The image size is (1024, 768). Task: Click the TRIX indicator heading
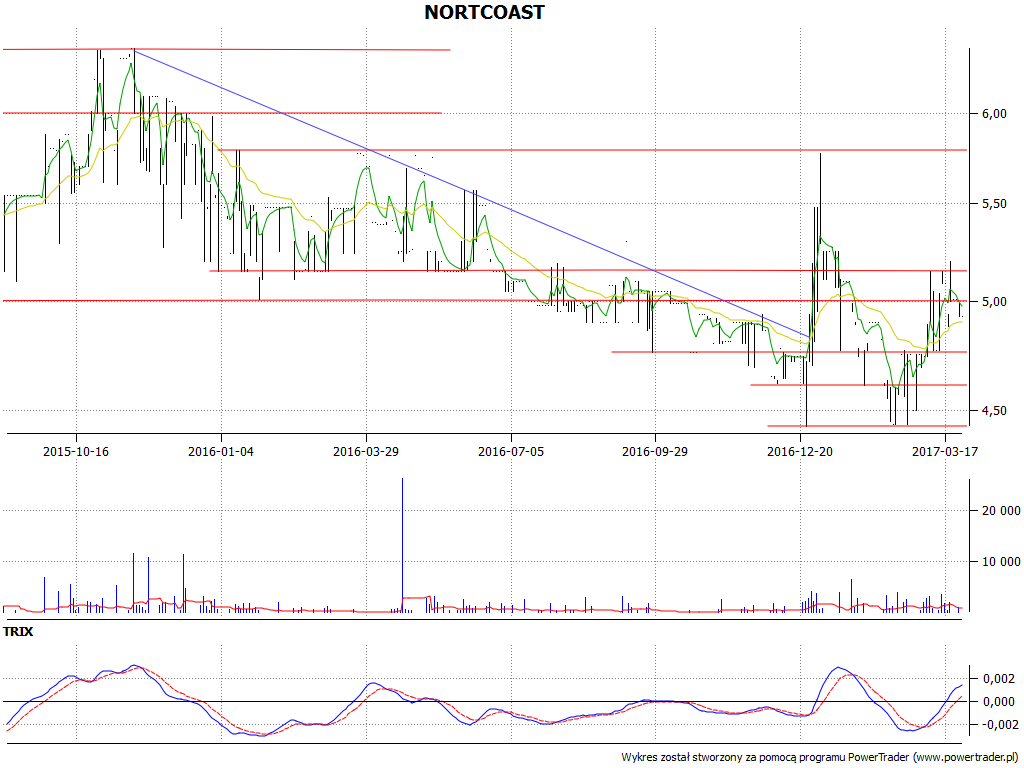[x=18, y=632]
